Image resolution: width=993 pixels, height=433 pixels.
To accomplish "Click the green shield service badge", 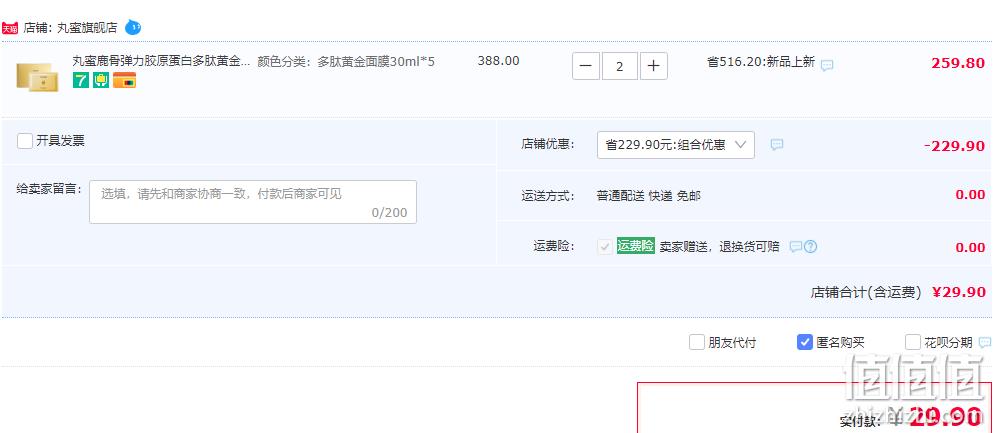I will [101, 80].
